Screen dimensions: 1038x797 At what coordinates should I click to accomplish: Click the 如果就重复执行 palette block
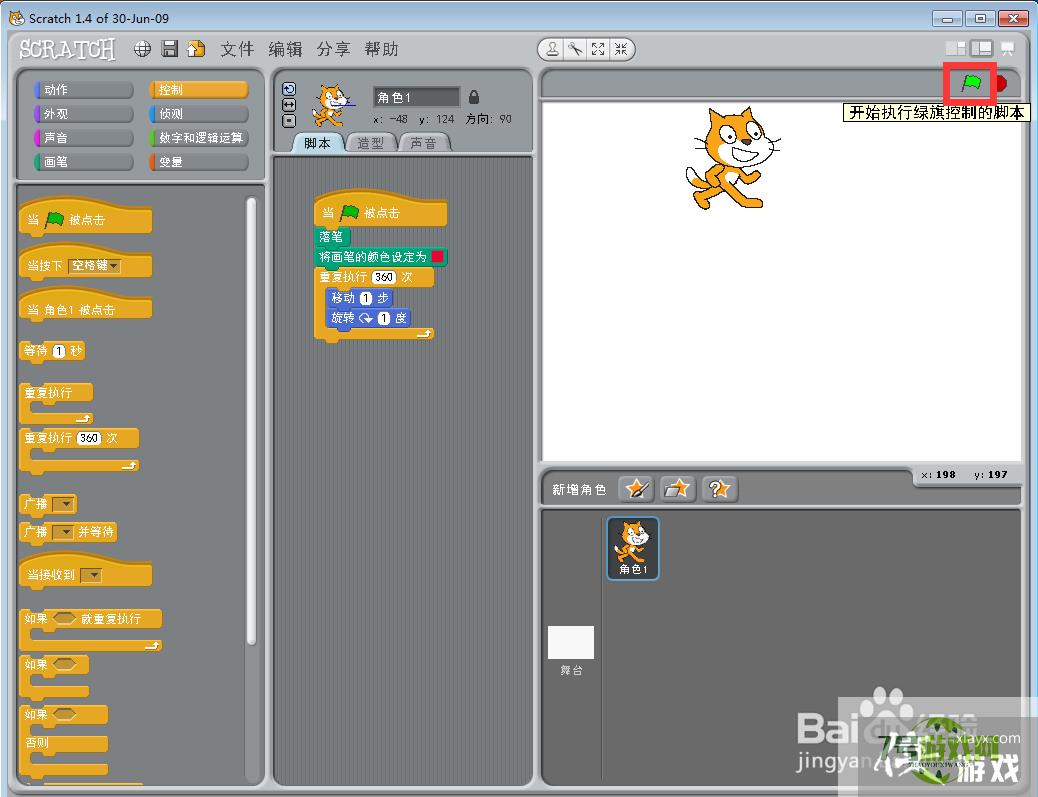pos(90,630)
